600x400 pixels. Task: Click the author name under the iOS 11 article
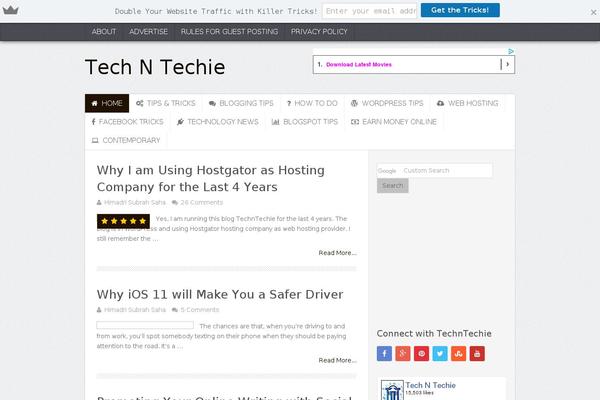click(x=135, y=310)
